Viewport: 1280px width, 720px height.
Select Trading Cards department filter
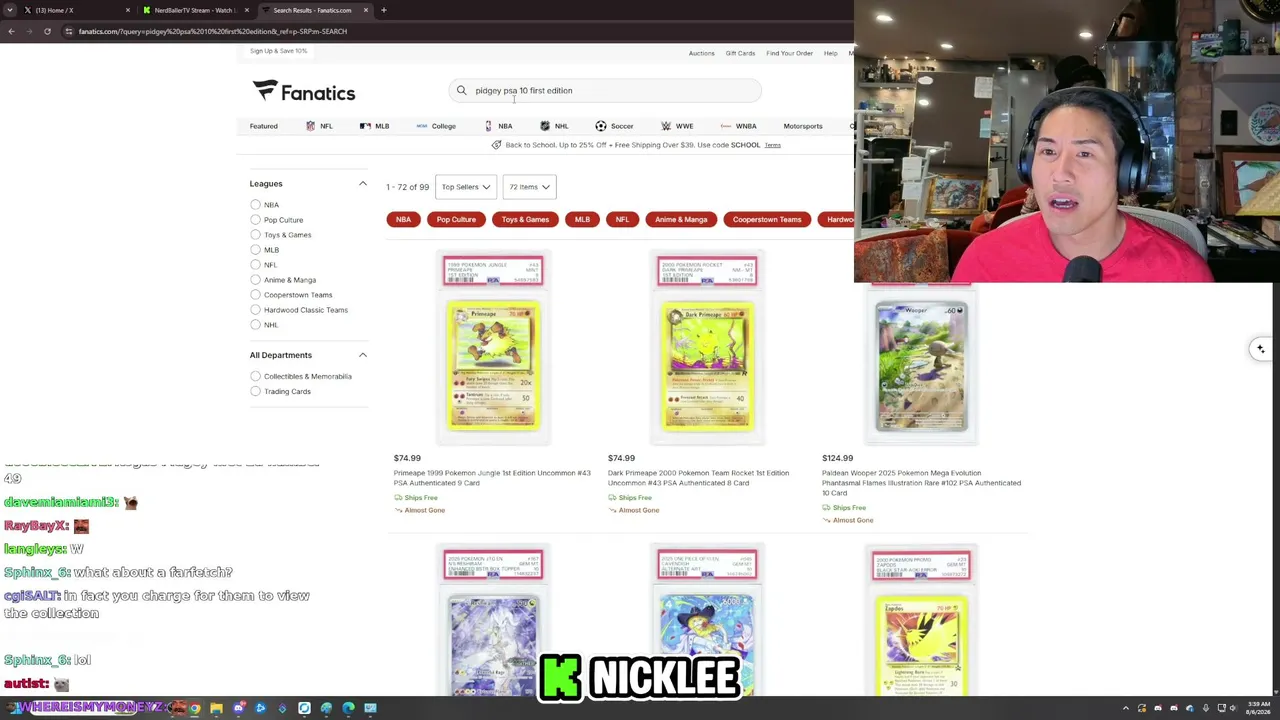tap(255, 391)
